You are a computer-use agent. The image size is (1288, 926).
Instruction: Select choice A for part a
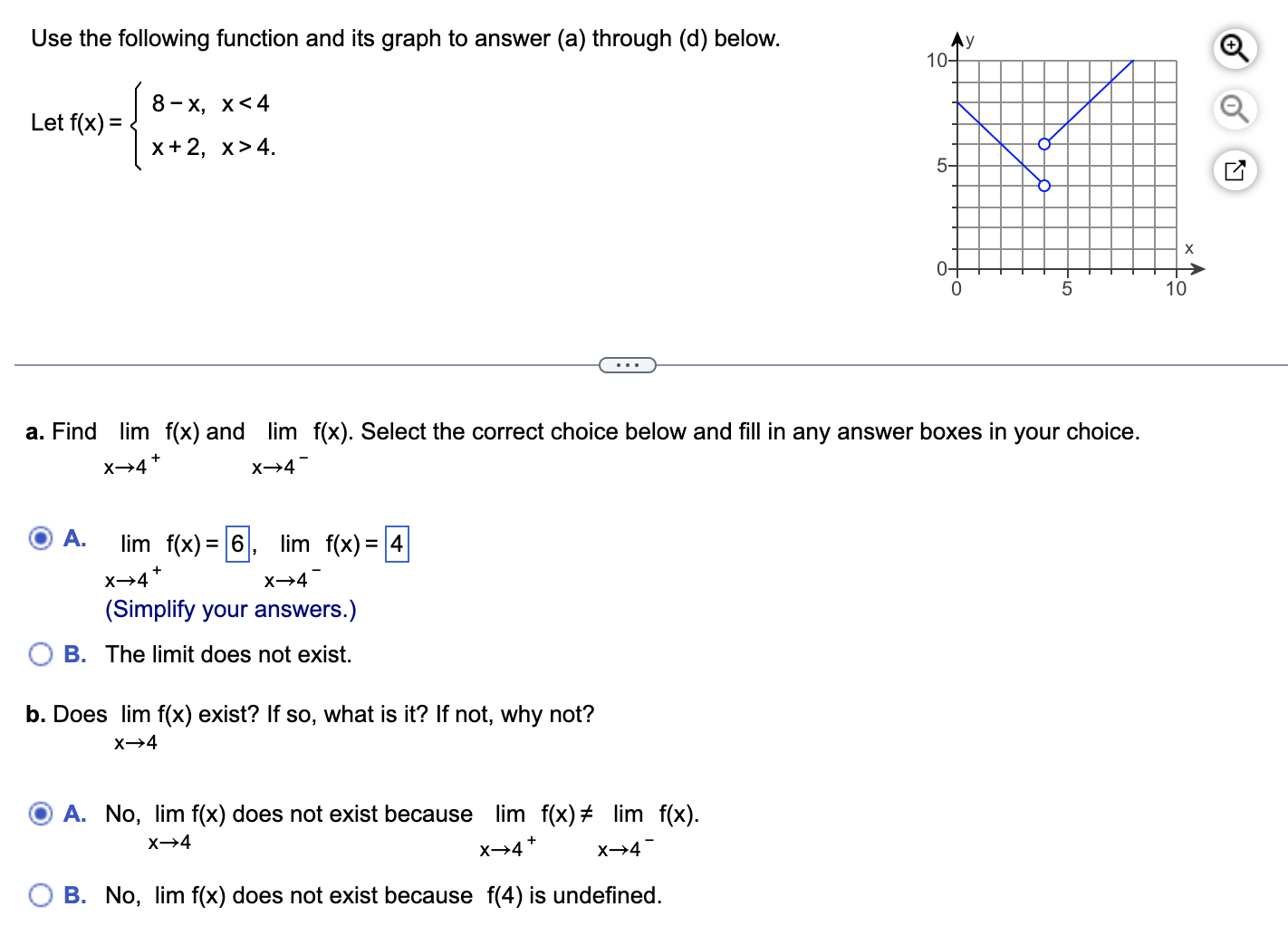[x=41, y=539]
